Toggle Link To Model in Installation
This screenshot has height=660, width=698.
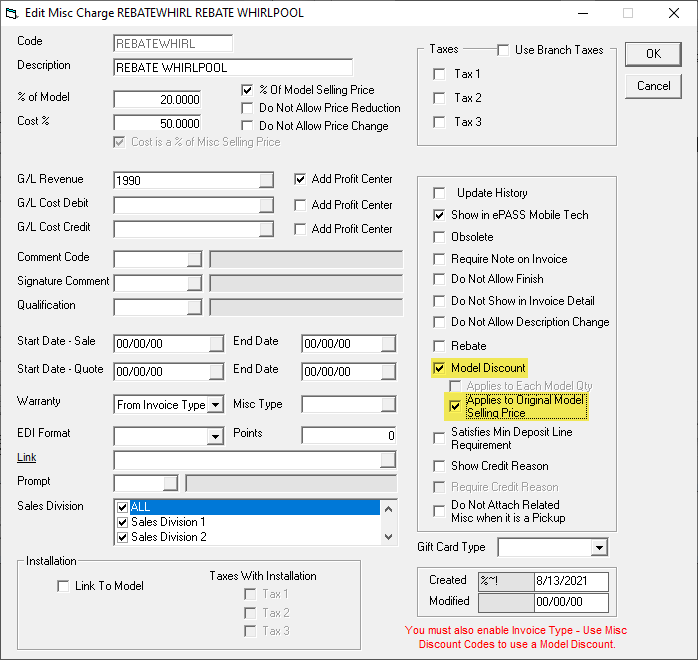tap(63, 586)
